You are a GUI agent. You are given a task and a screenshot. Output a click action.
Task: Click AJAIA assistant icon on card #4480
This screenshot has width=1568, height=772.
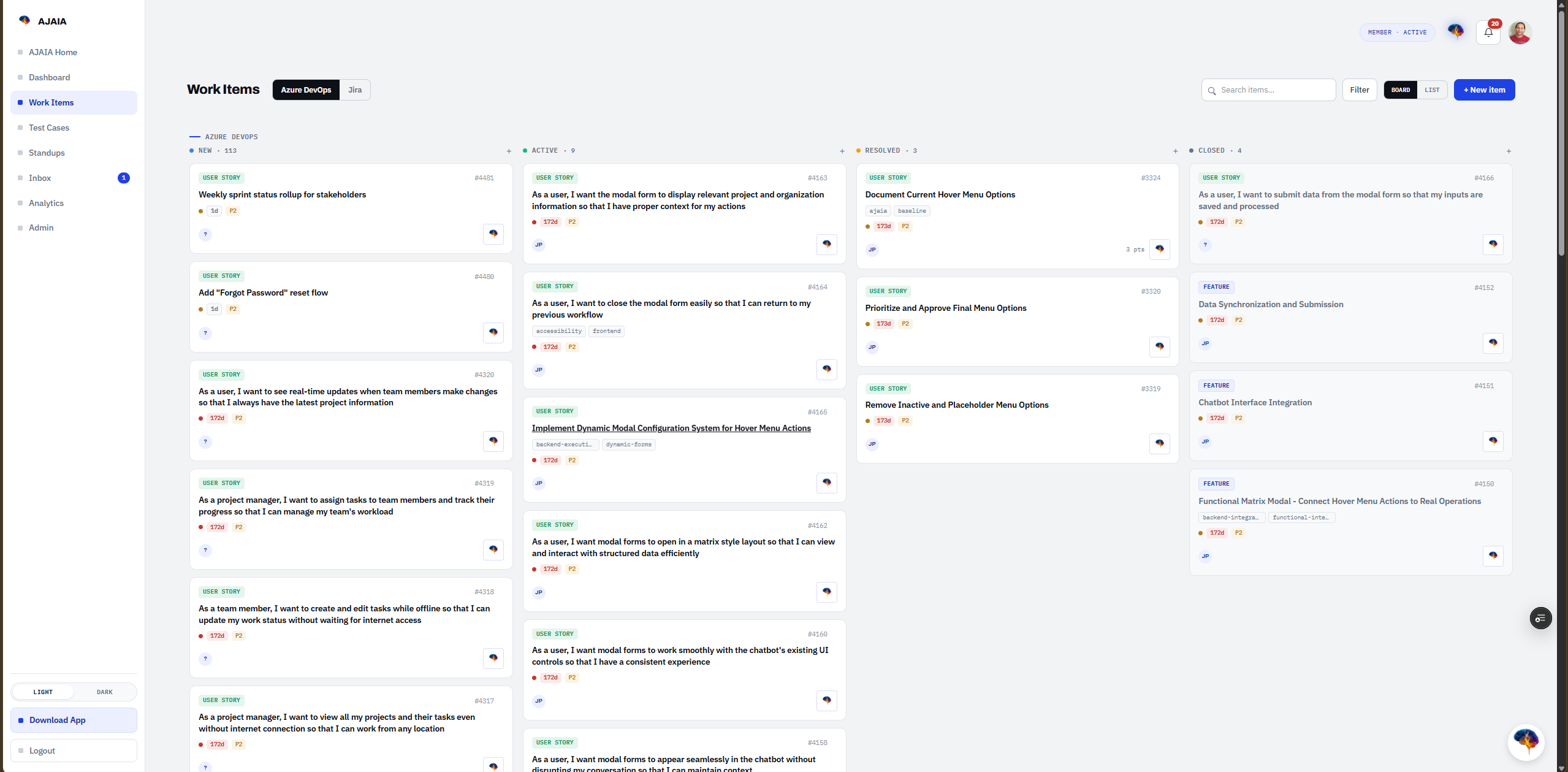point(493,333)
